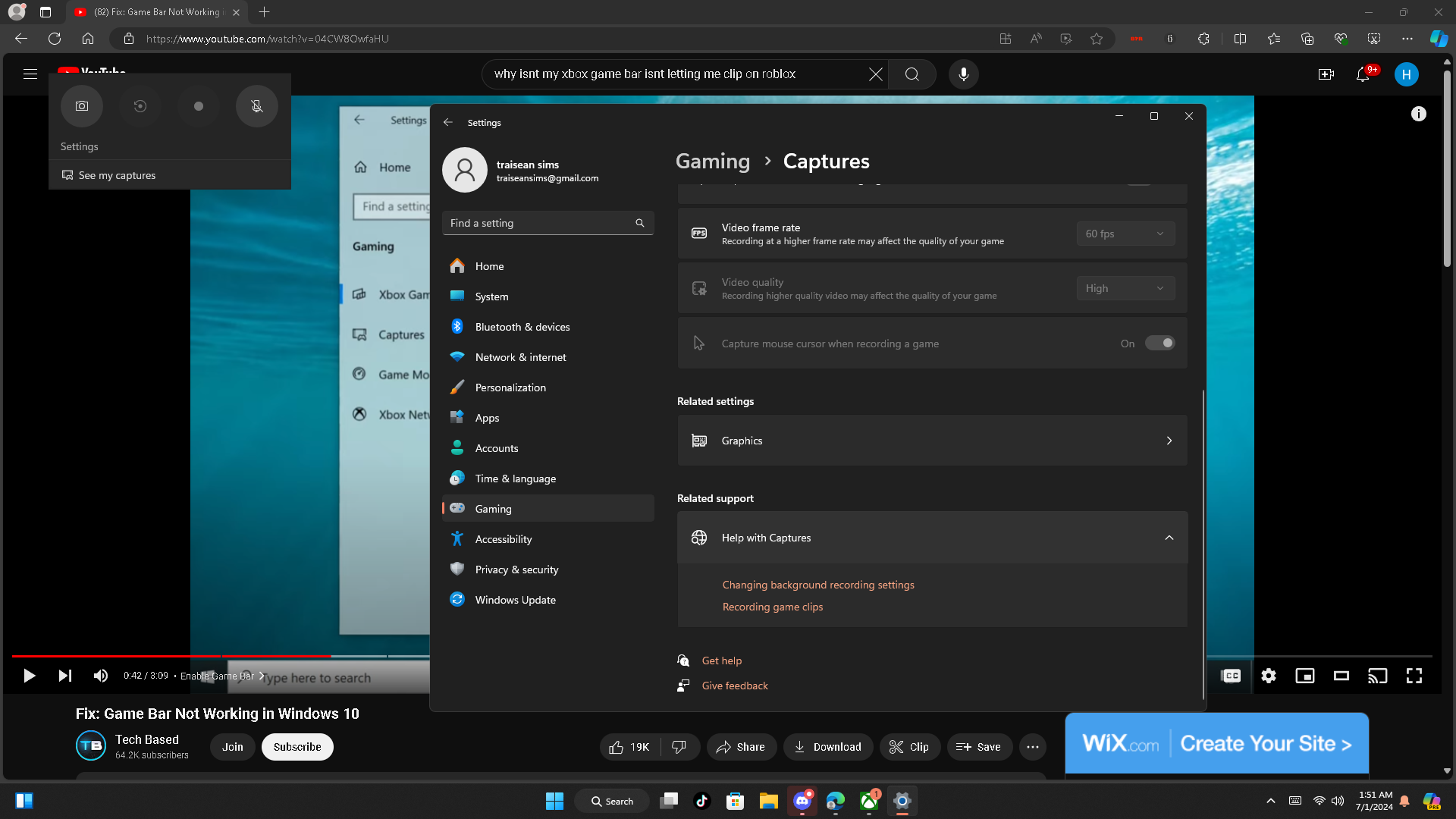Play the YouTube video
Screen dimensions: 1456x819
pos(30,676)
